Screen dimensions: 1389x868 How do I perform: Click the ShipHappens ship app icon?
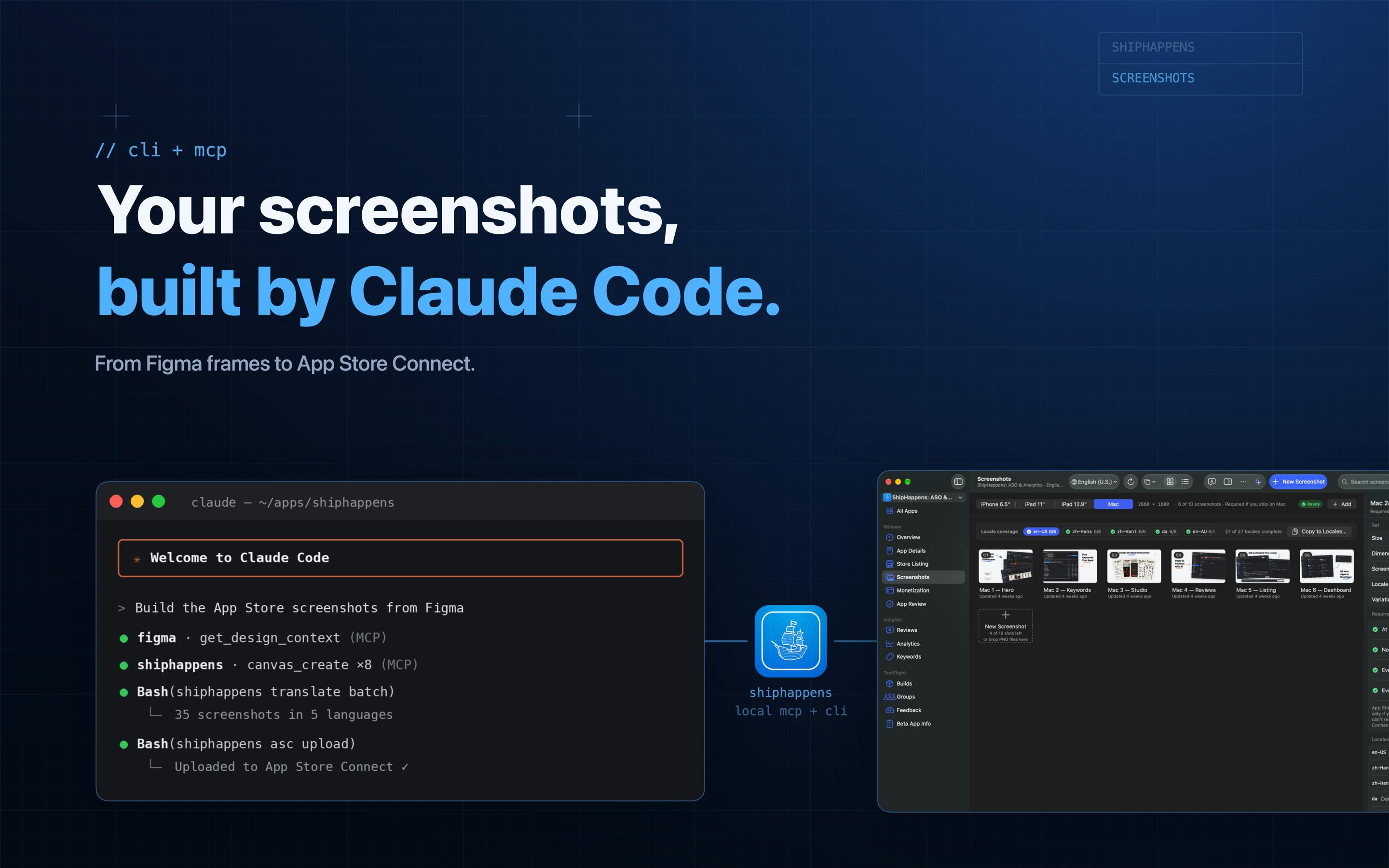(x=790, y=641)
